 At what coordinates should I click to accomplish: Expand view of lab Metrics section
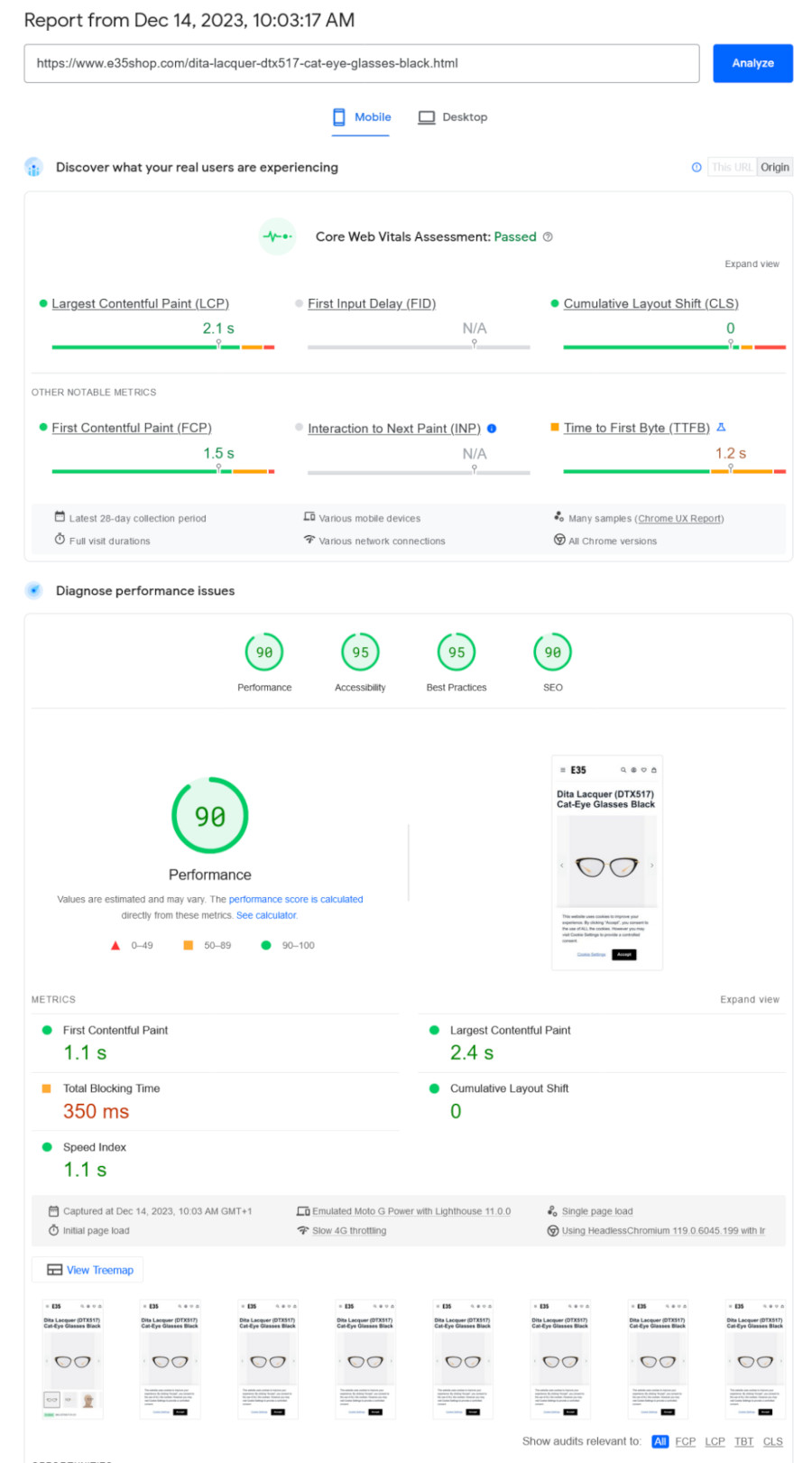pos(750,1000)
